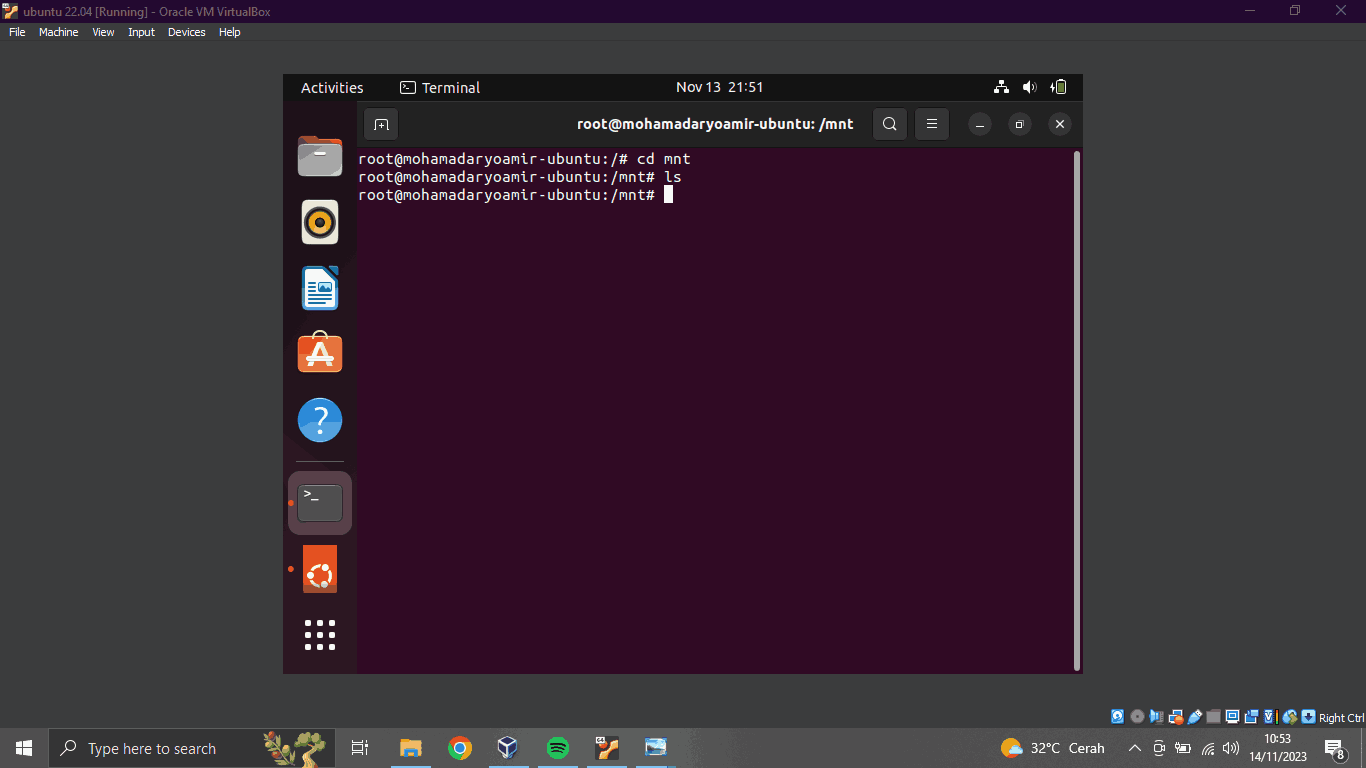Click the network adapter indicator in VirtualBox
This screenshot has height=768, width=1366.
[x=1175, y=717]
